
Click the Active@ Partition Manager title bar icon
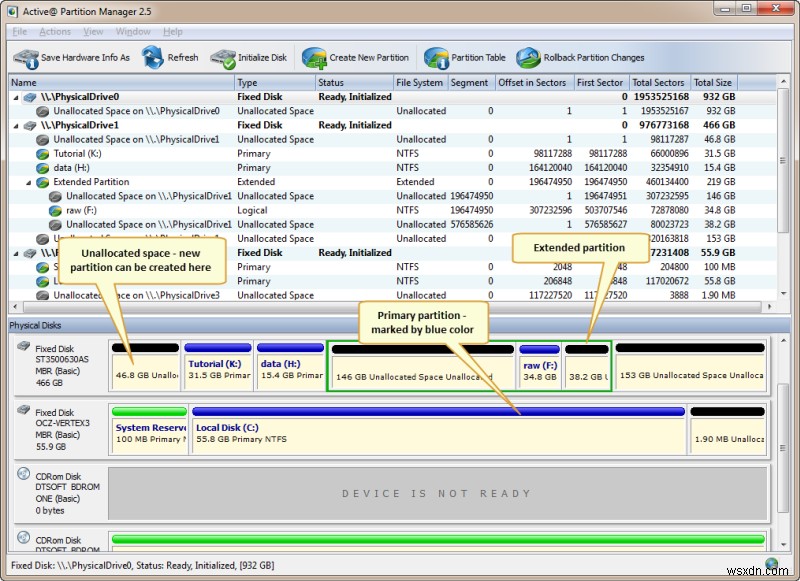tap(12, 11)
